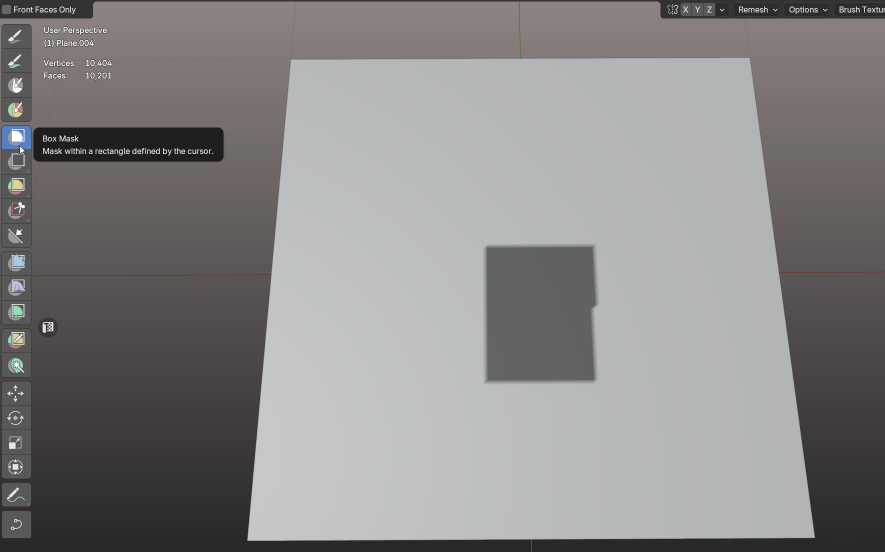Select the Scale tool
The width and height of the screenshot is (885, 552).
16,442
